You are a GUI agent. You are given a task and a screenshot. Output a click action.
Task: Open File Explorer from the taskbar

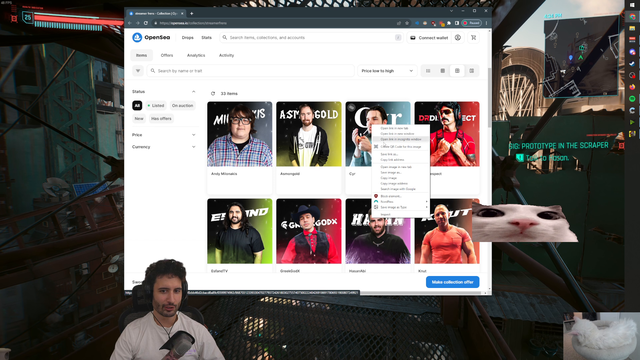[x=632, y=28]
